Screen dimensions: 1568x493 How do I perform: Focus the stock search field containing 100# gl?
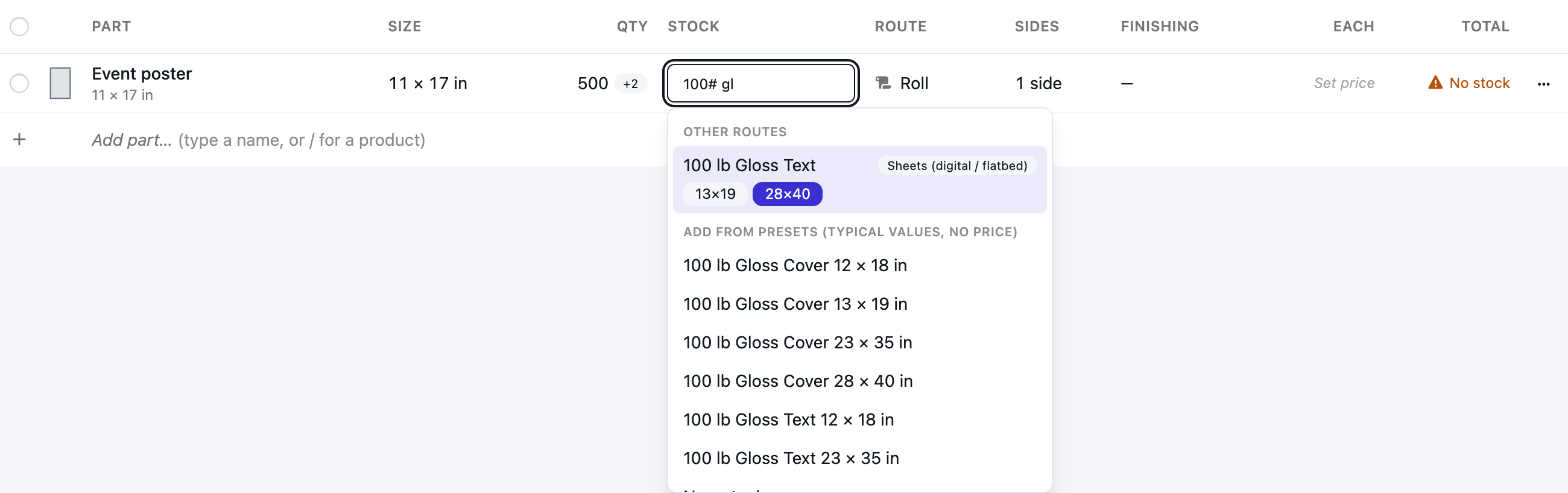761,83
